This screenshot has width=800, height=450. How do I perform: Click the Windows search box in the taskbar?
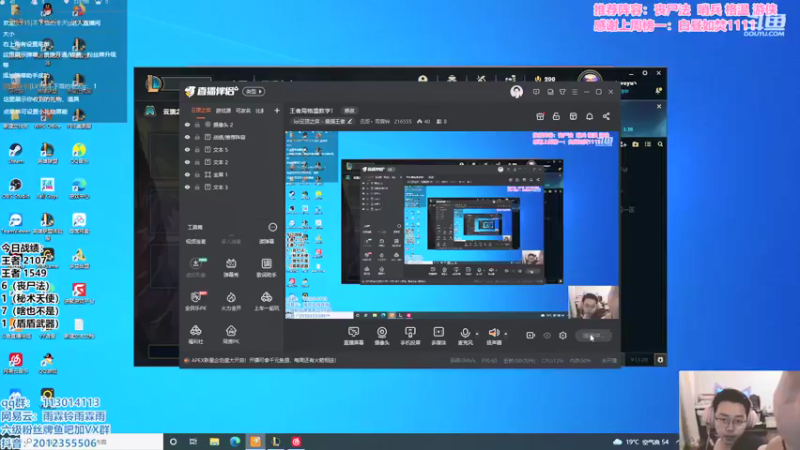[x=82, y=442]
